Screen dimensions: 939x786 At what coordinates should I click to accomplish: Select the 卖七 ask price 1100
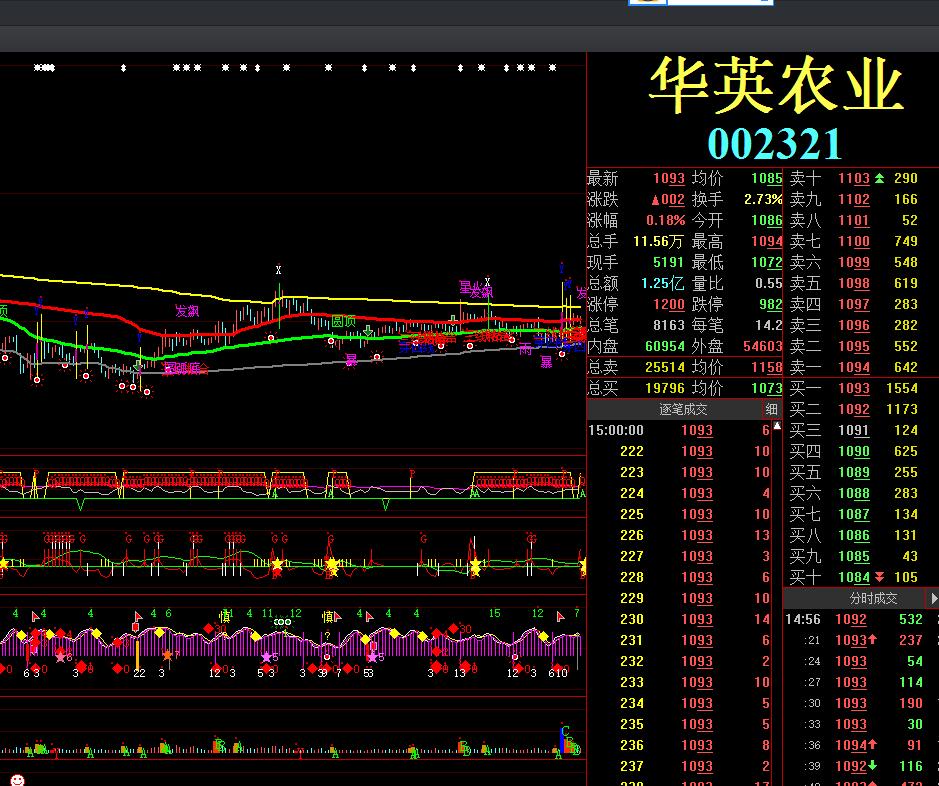point(853,241)
